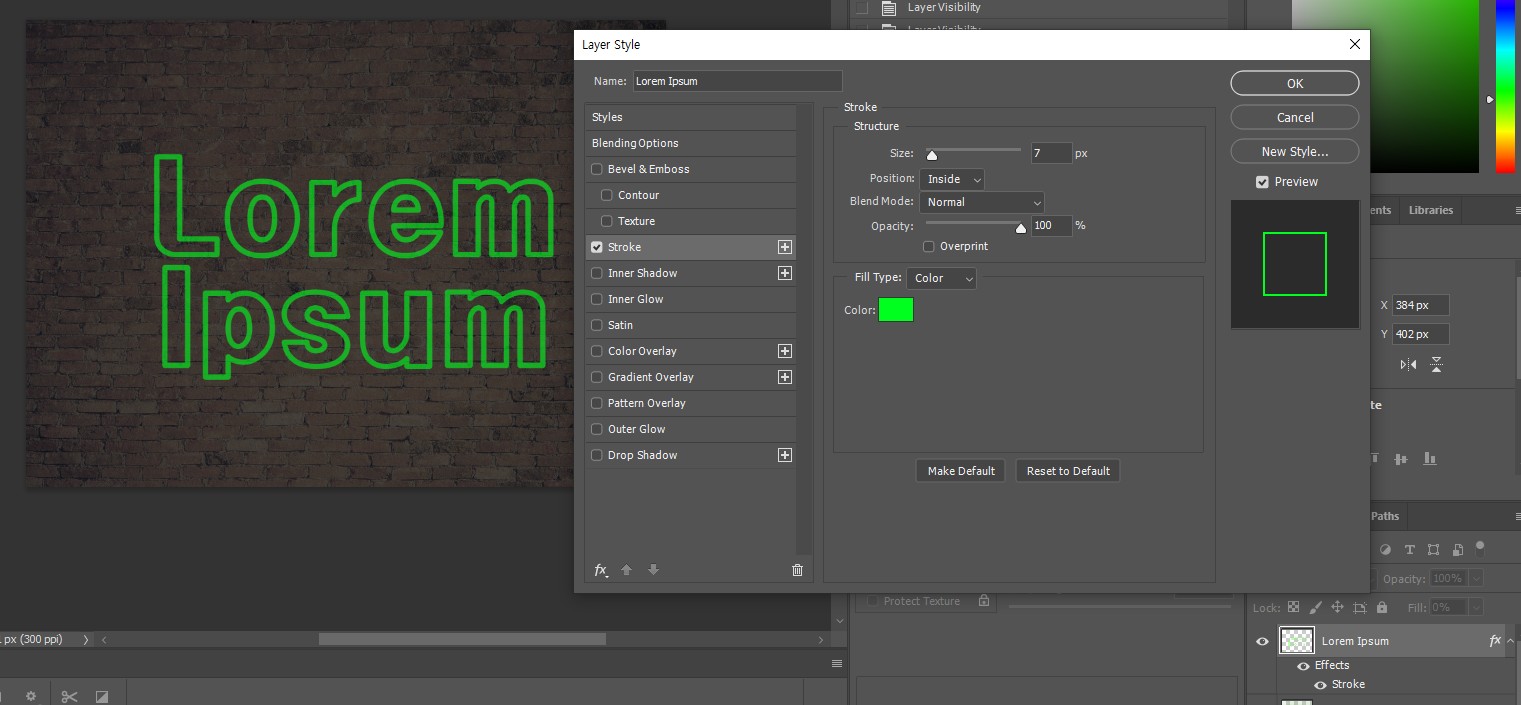Hide Stroke effect eye in Layers panel
Viewport: 1521px width, 705px height.
[x=1320, y=685]
